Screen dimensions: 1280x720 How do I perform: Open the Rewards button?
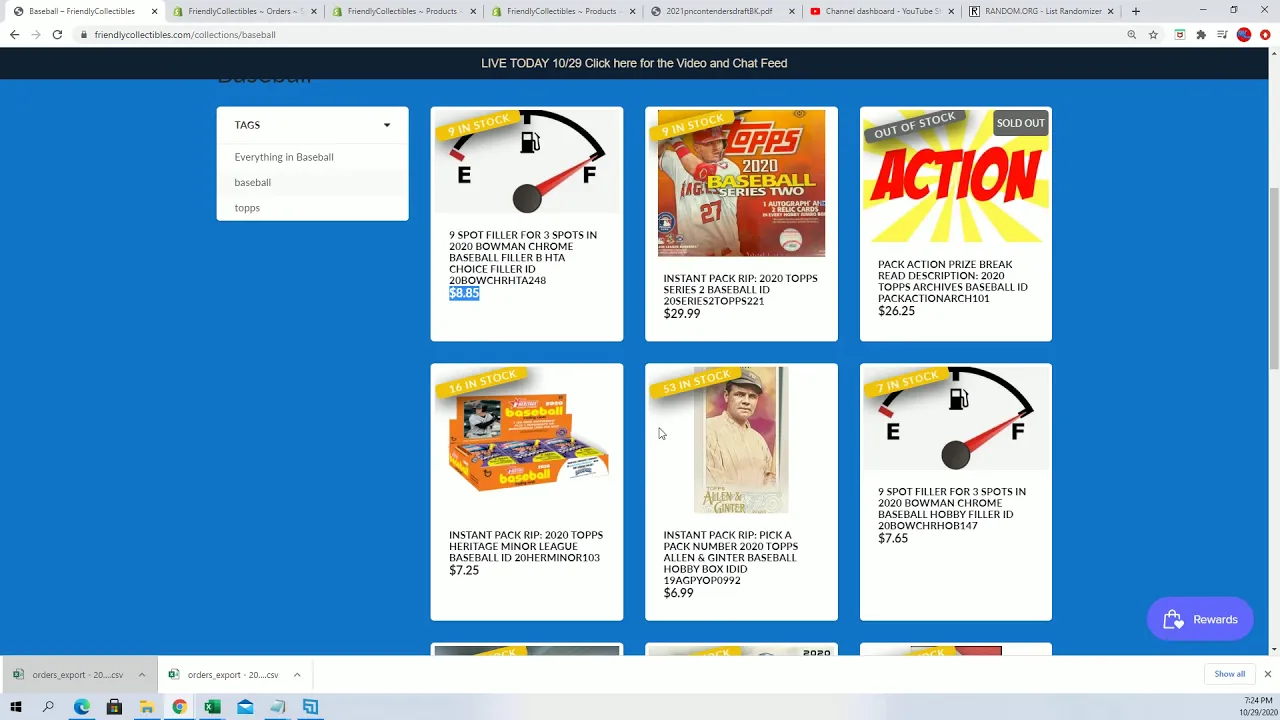[x=1200, y=619]
